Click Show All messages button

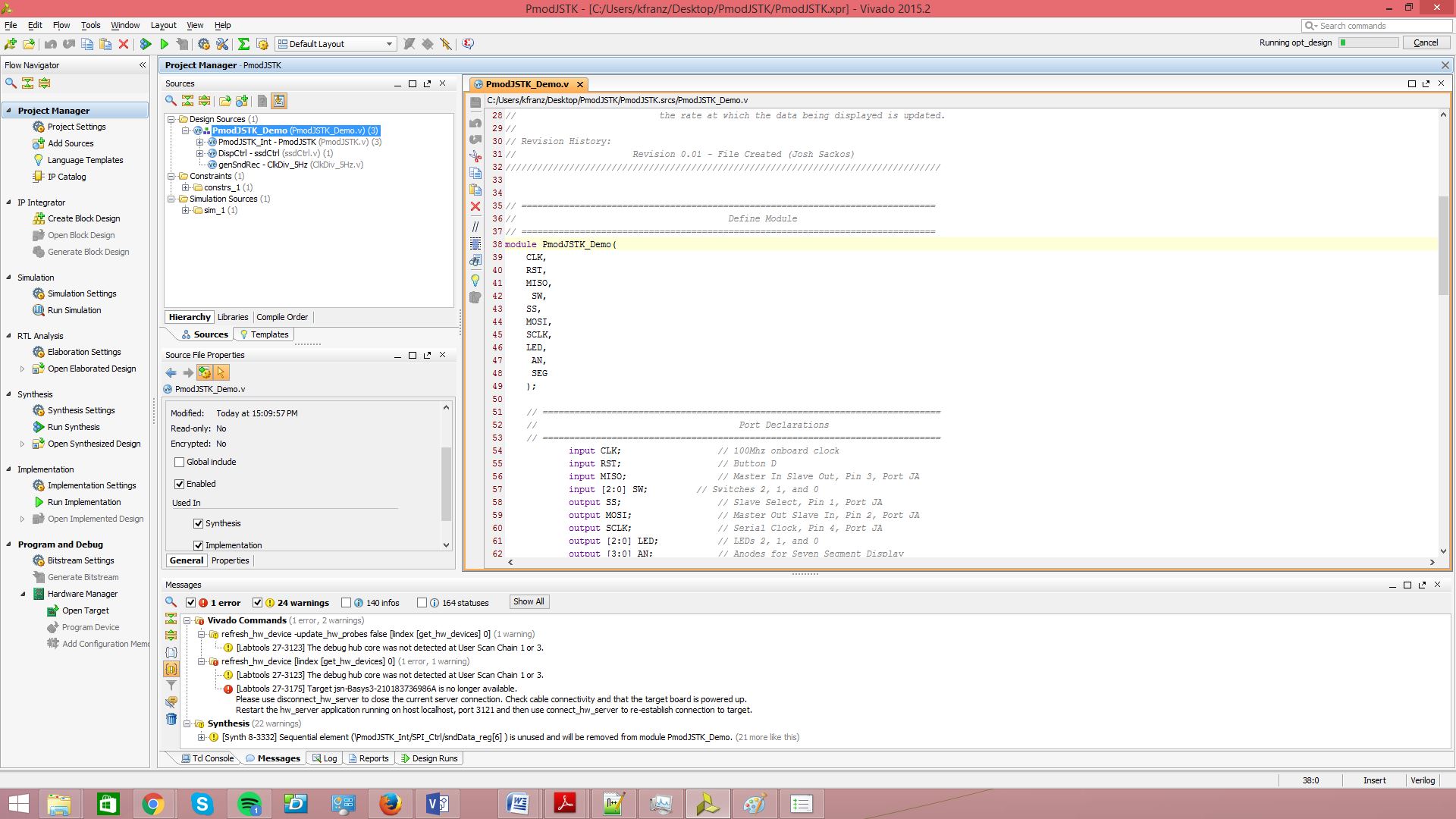click(x=529, y=602)
